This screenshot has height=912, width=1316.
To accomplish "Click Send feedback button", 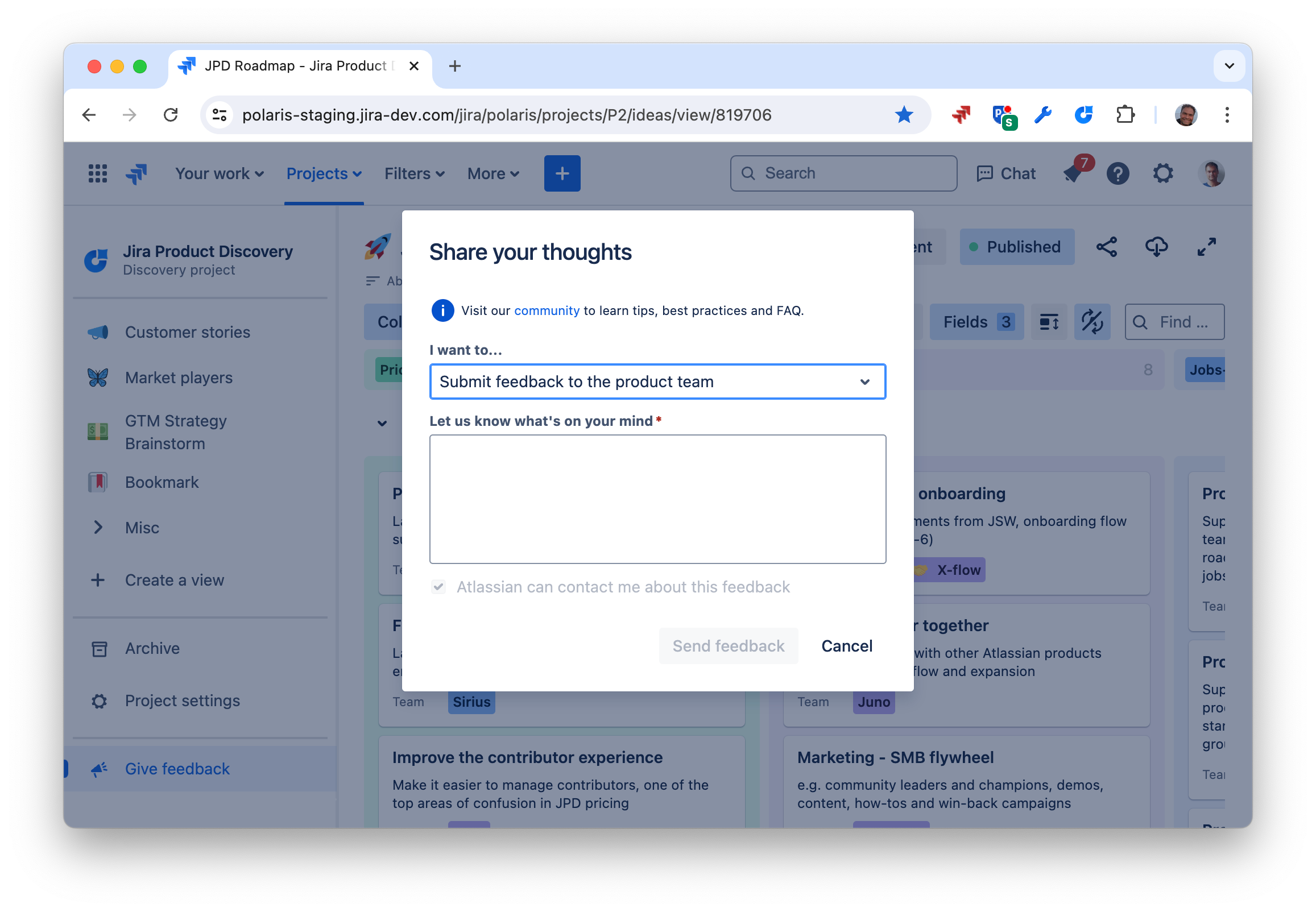I will click(728, 646).
